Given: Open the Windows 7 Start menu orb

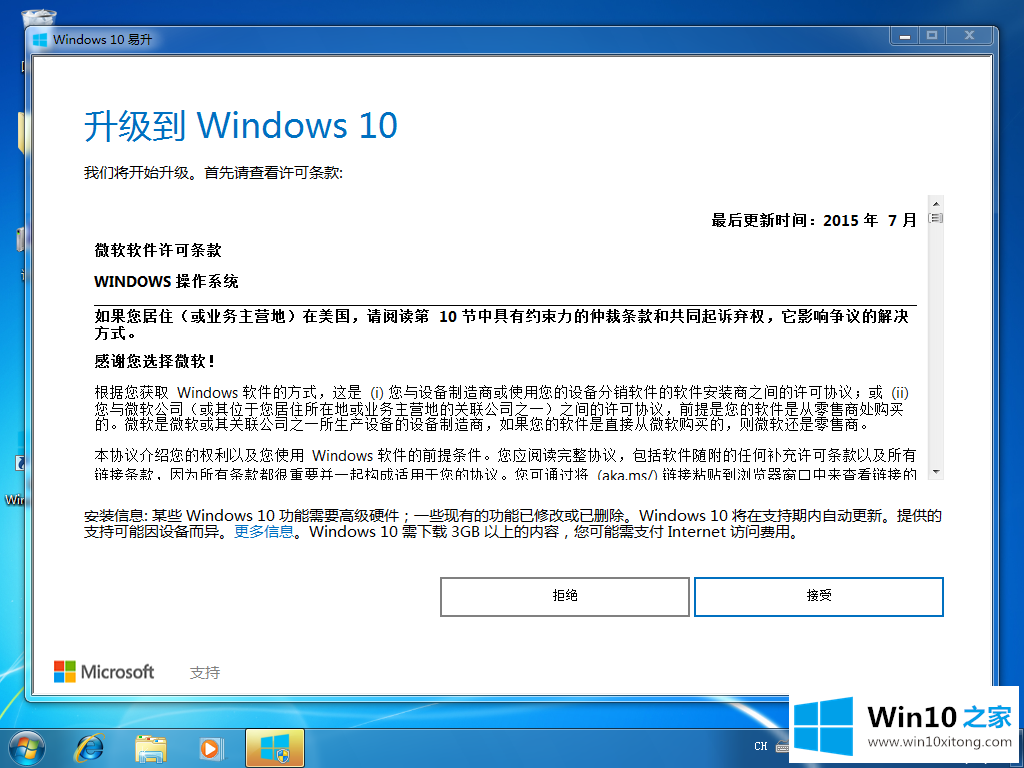Looking at the screenshot, I should point(27,748).
